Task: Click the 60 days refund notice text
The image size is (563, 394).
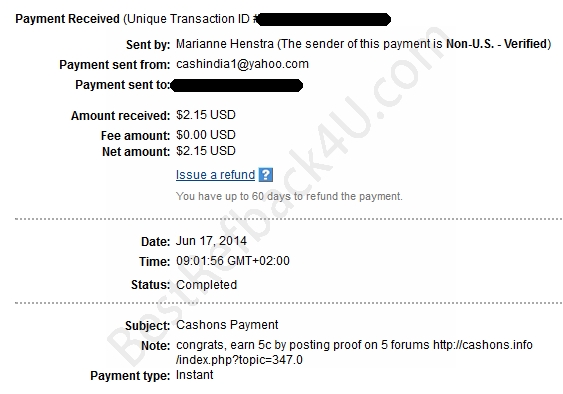Action: [289, 196]
